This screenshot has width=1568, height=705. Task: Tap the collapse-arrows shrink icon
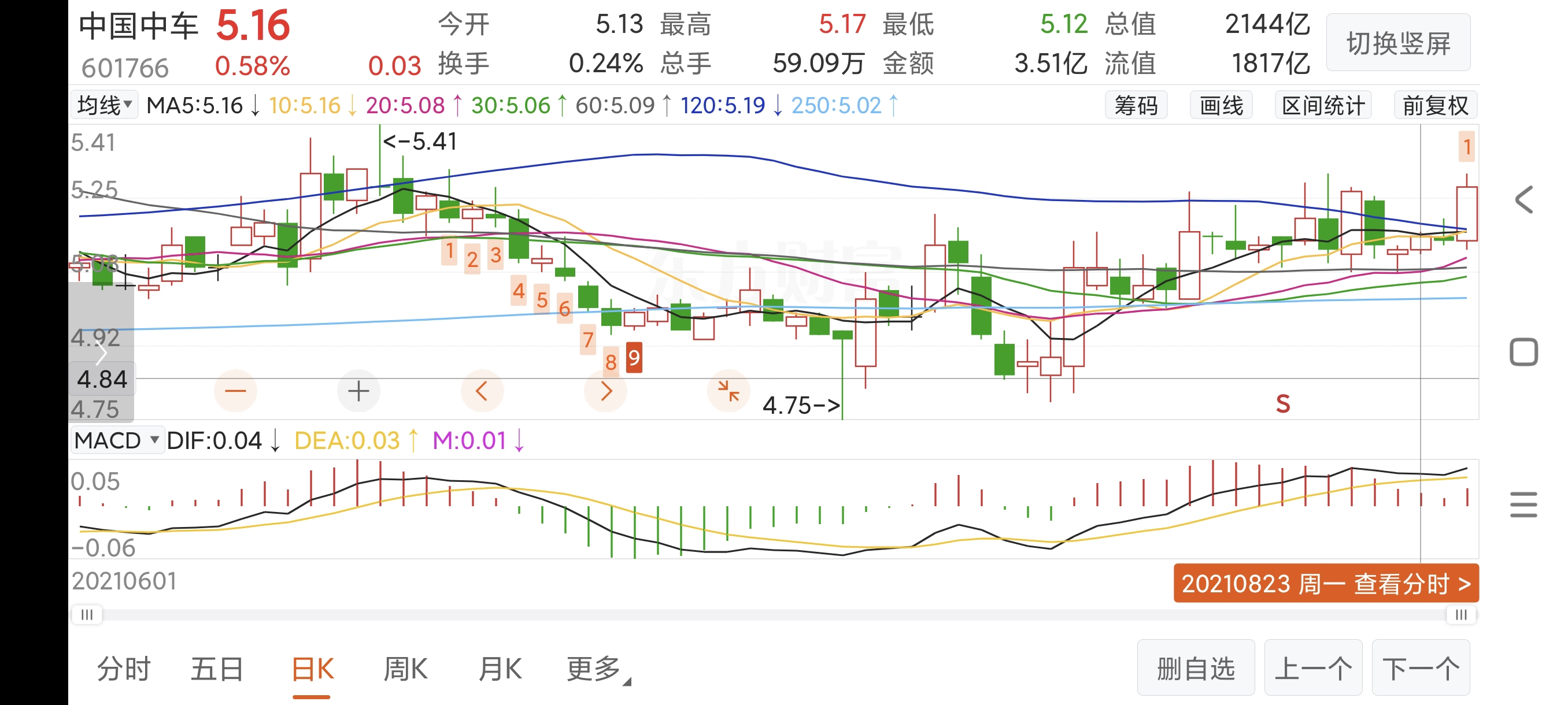point(728,391)
